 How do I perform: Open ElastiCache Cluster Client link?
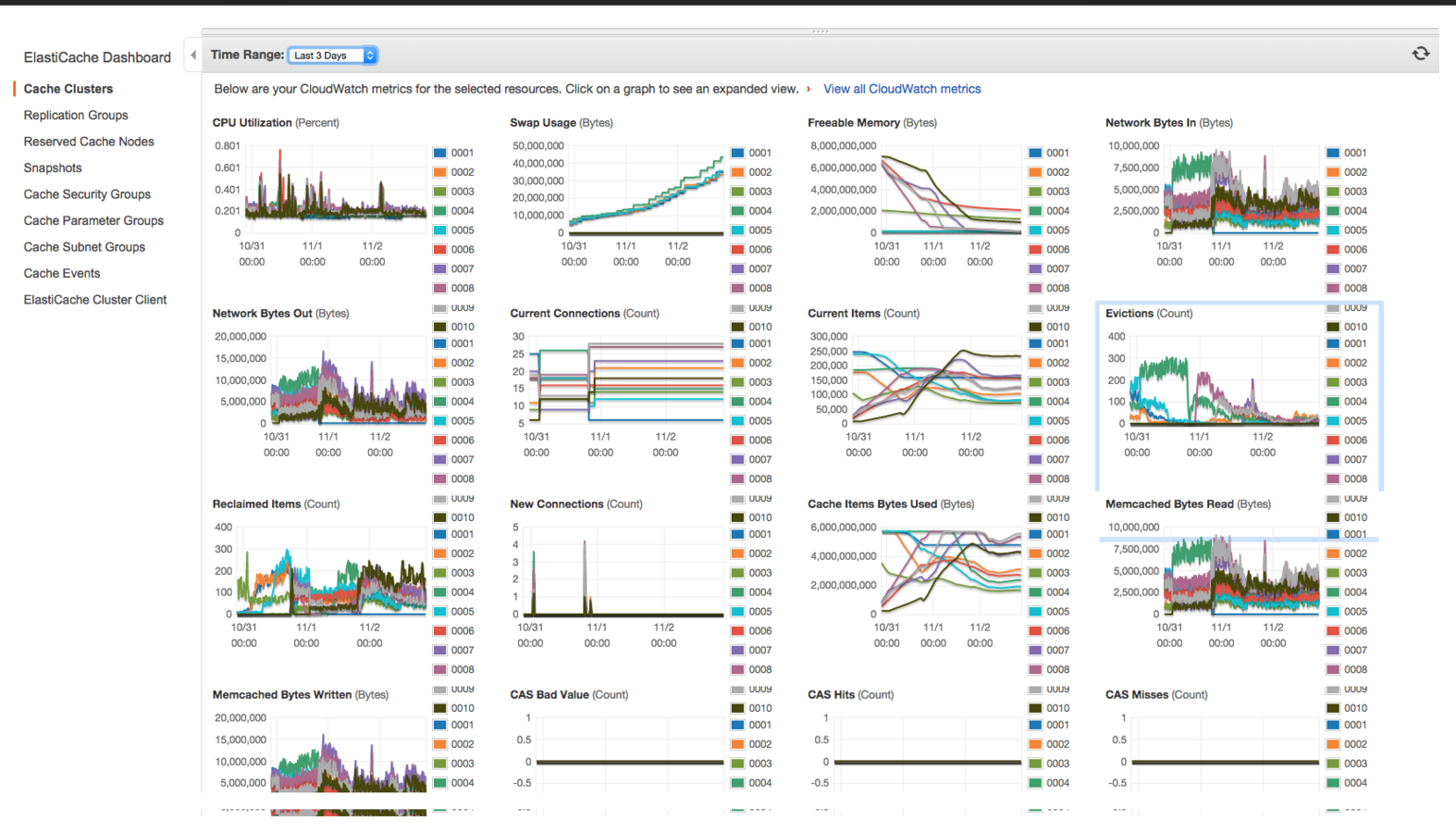click(95, 300)
